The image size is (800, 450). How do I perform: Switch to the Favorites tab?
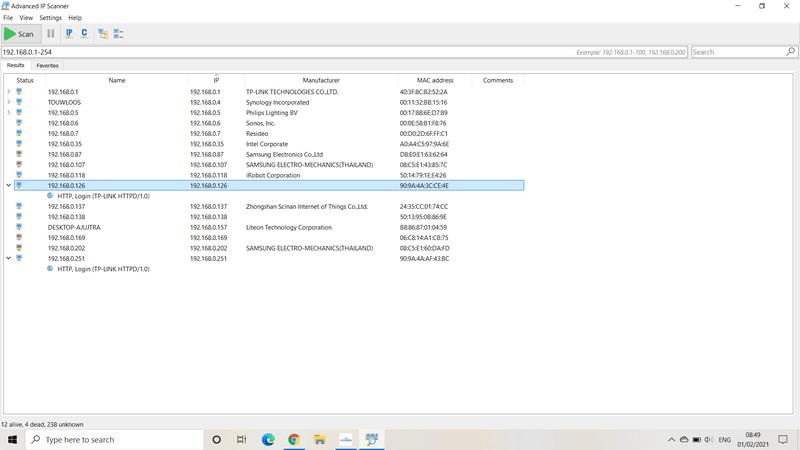(x=47, y=66)
